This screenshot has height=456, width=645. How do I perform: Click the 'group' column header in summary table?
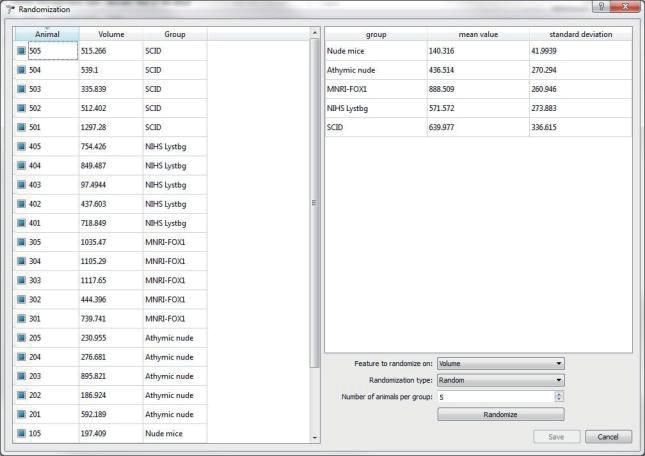pos(376,35)
